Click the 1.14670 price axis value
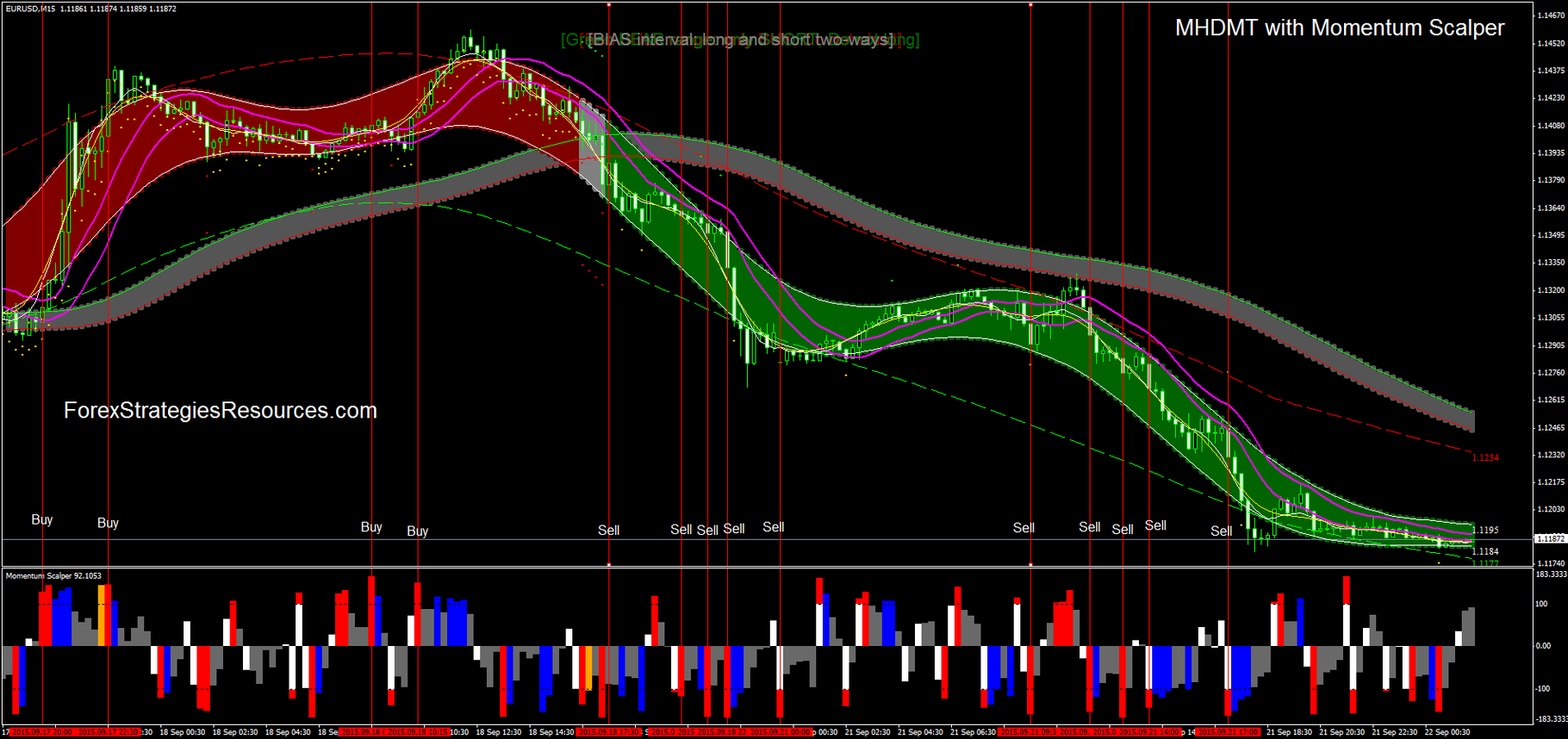 [1551, 16]
